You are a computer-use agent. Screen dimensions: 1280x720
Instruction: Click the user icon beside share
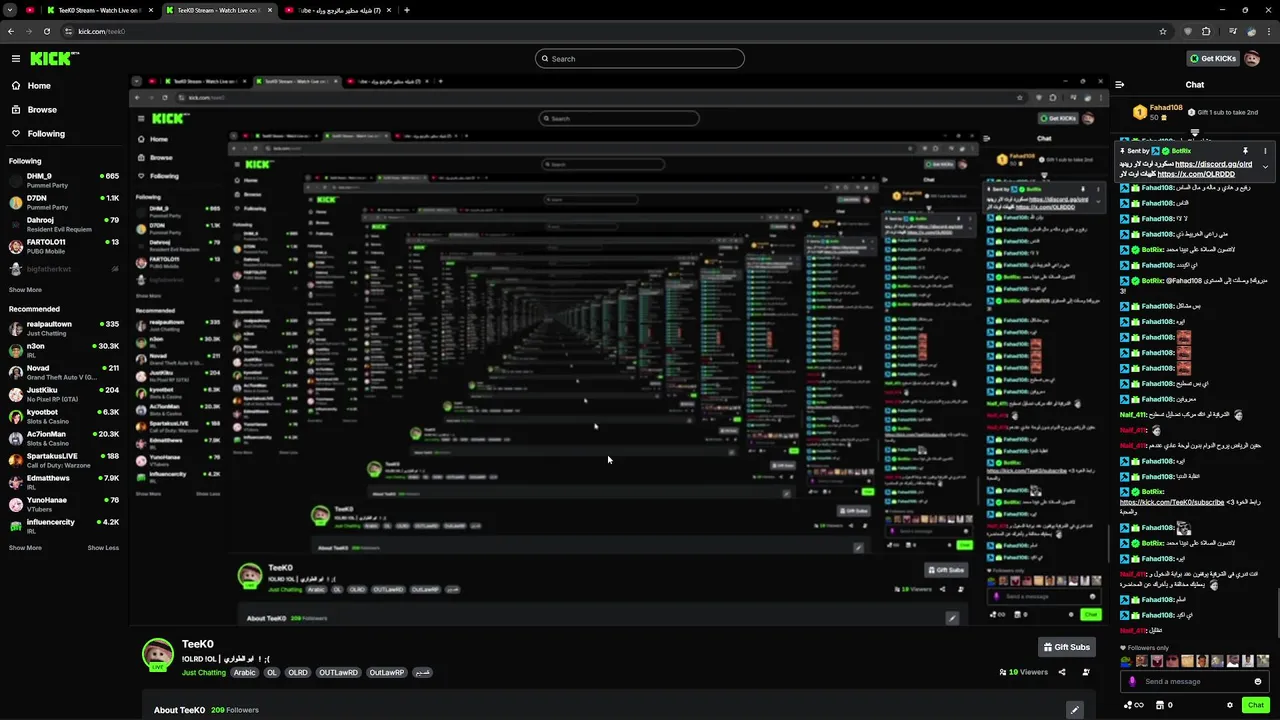click(1086, 672)
